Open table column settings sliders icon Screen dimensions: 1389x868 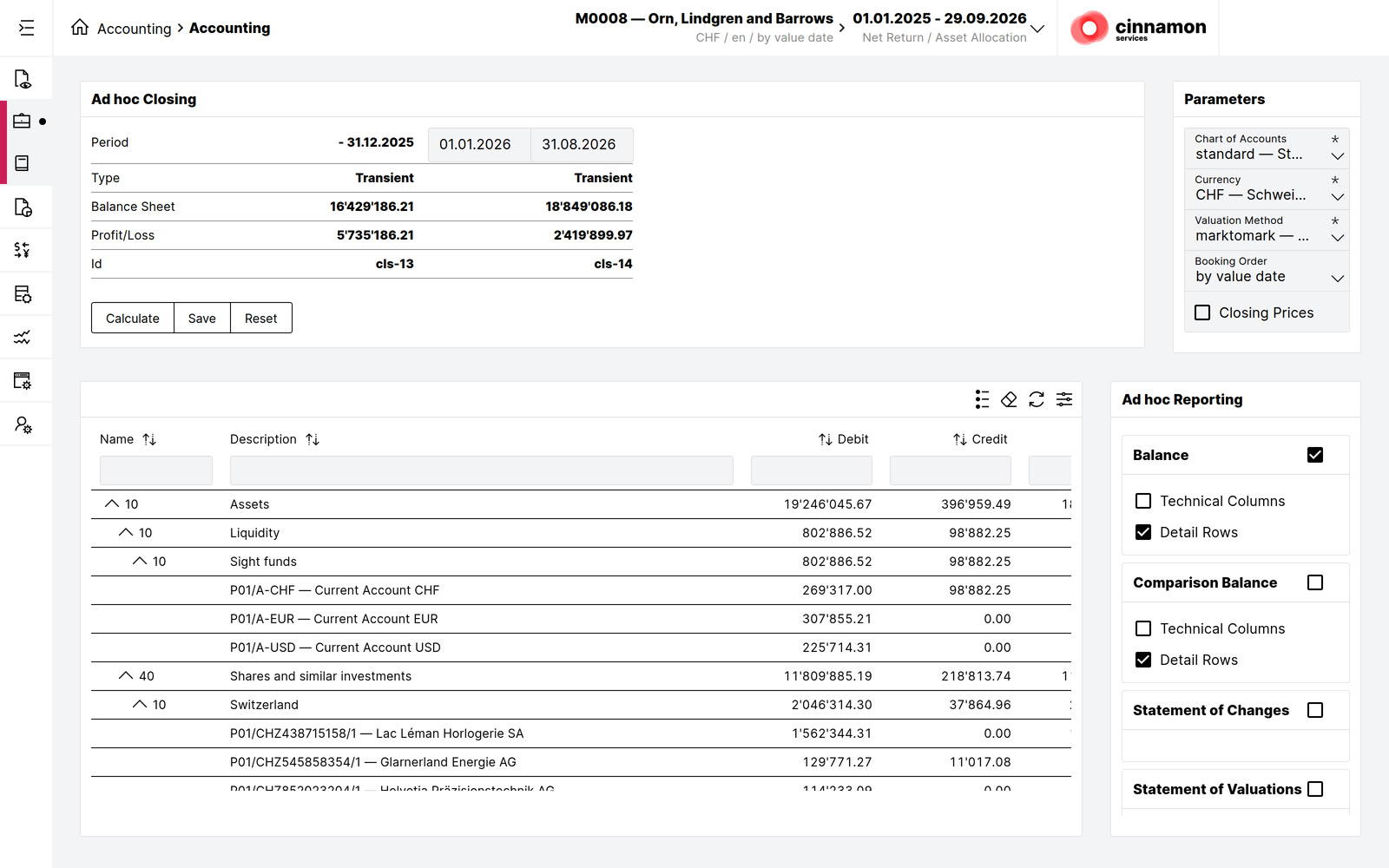tap(1064, 399)
